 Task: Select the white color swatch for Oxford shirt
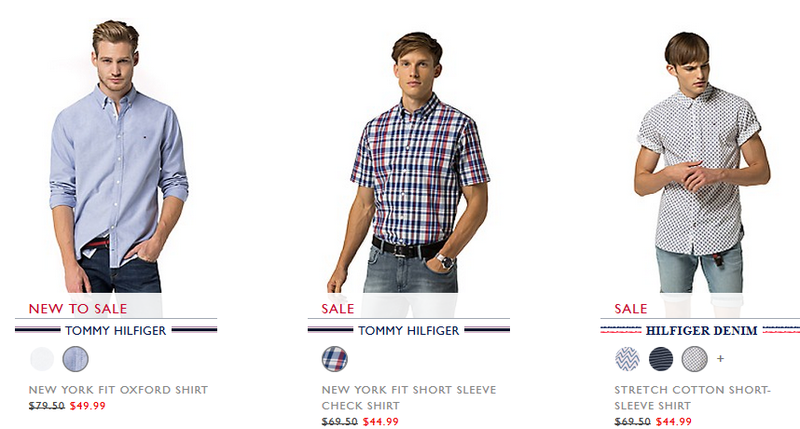click(42, 359)
